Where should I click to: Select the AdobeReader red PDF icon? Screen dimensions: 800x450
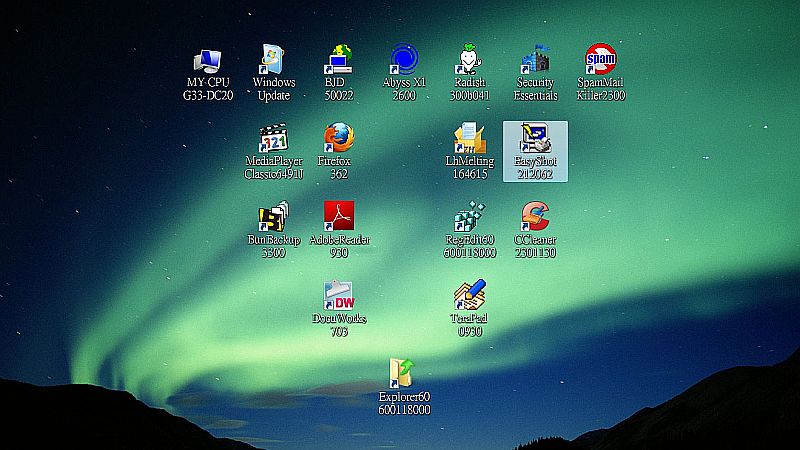(339, 217)
